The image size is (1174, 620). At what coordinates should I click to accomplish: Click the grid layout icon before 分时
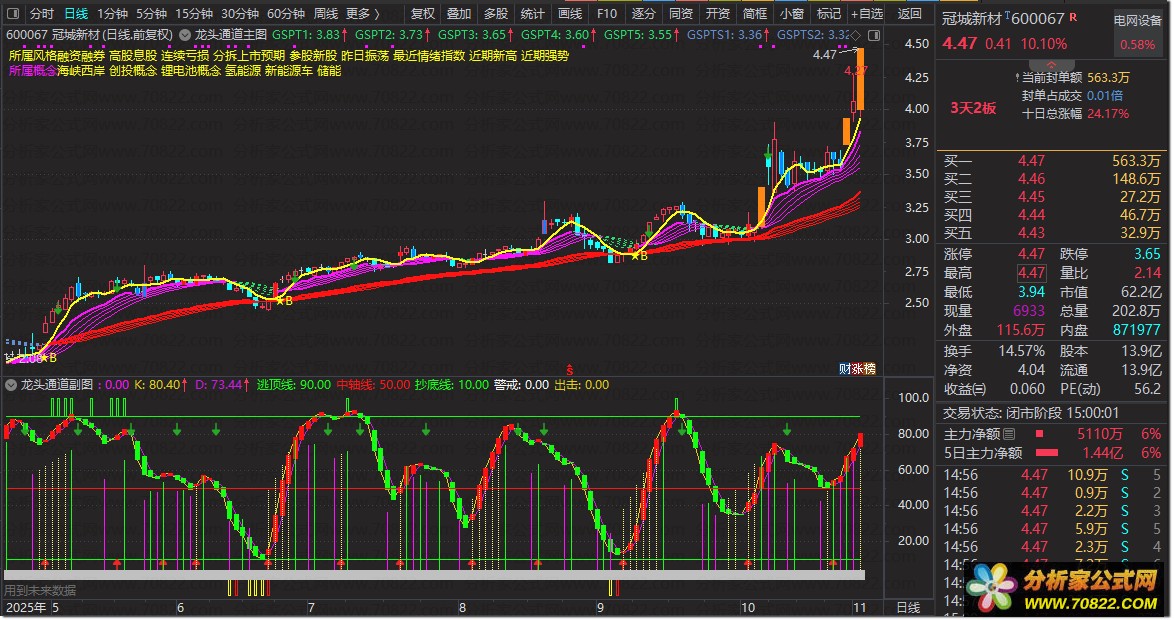pyautogui.click(x=12, y=14)
